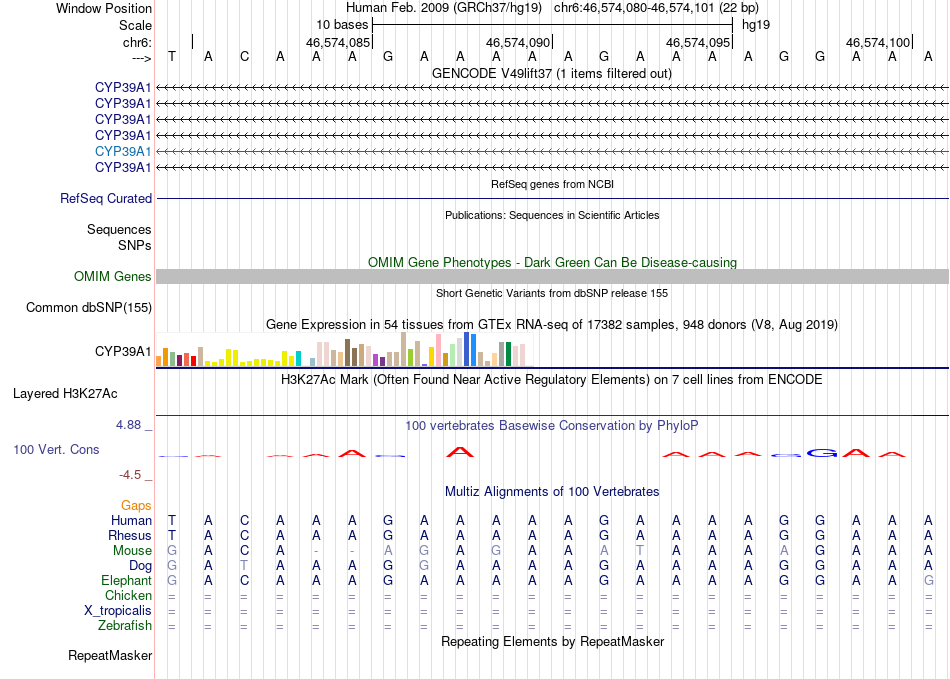This screenshot has width=950, height=679.
Task: Click the RepeatMasker track label
Action: pos(110,655)
